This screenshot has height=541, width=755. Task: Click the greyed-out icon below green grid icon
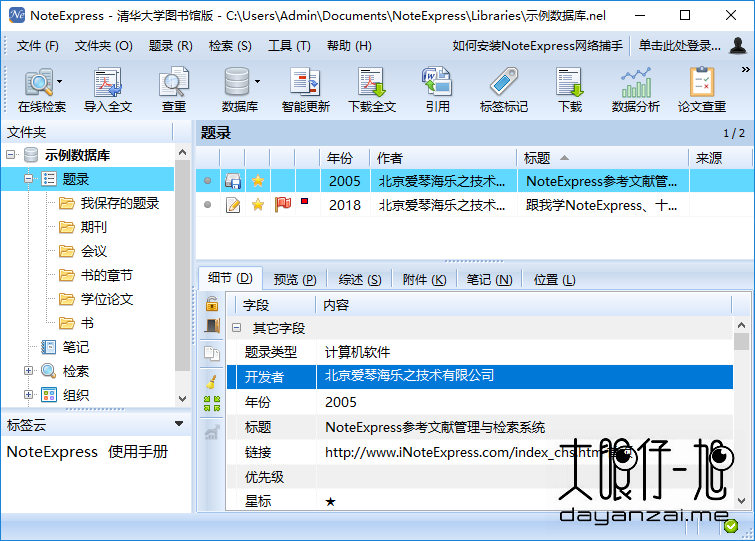pyautogui.click(x=212, y=432)
